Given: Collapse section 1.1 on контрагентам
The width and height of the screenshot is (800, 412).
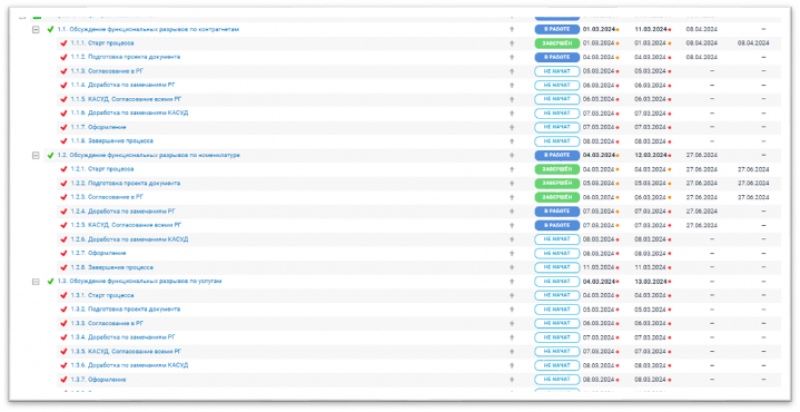Looking at the screenshot, I should coord(36,29).
